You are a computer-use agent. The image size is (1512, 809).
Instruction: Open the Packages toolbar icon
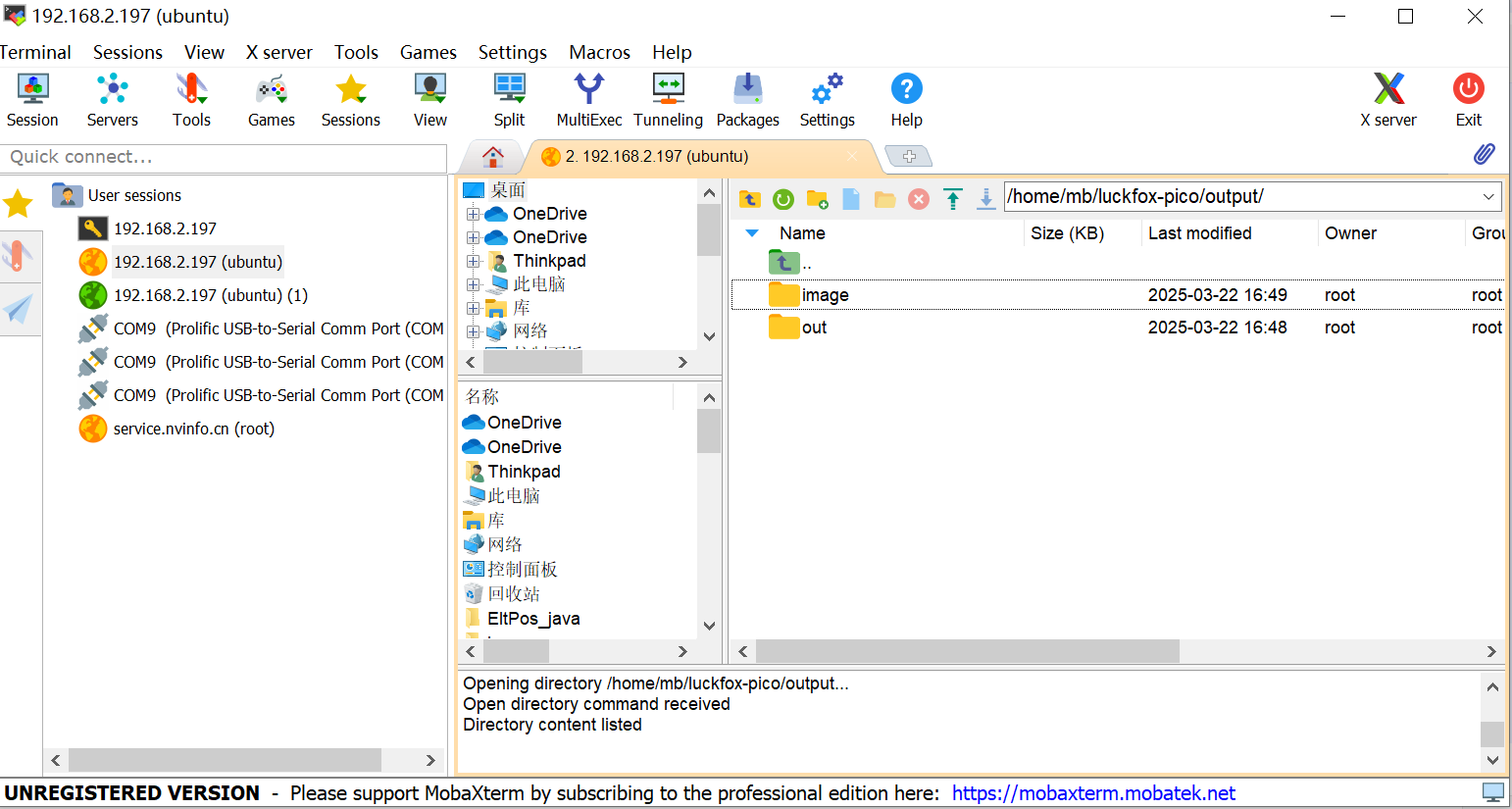(x=747, y=100)
